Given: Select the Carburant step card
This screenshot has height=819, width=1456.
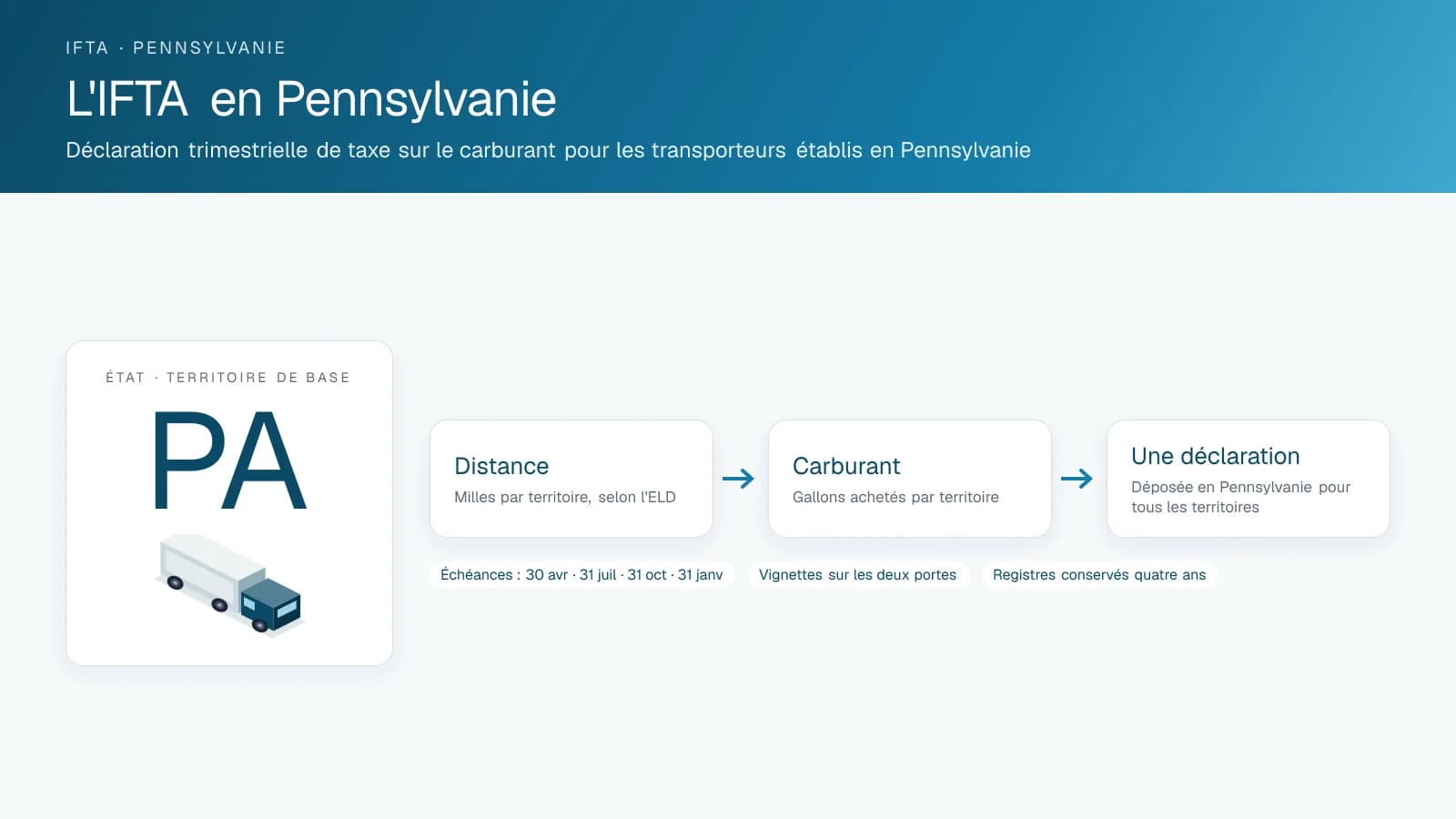Looking at the screenshot, I should 910,479.
